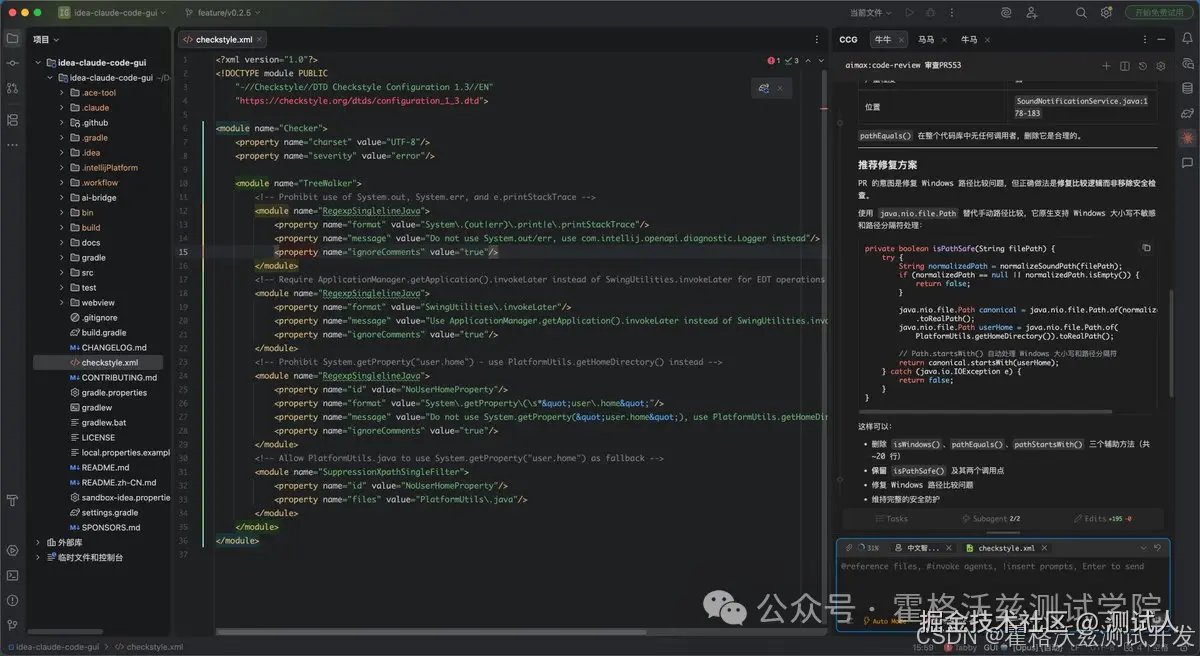This screenshot has width=1200, height=656.
Task: Switch to the 牛马 chat tab
Action: (x=969, y=40)
